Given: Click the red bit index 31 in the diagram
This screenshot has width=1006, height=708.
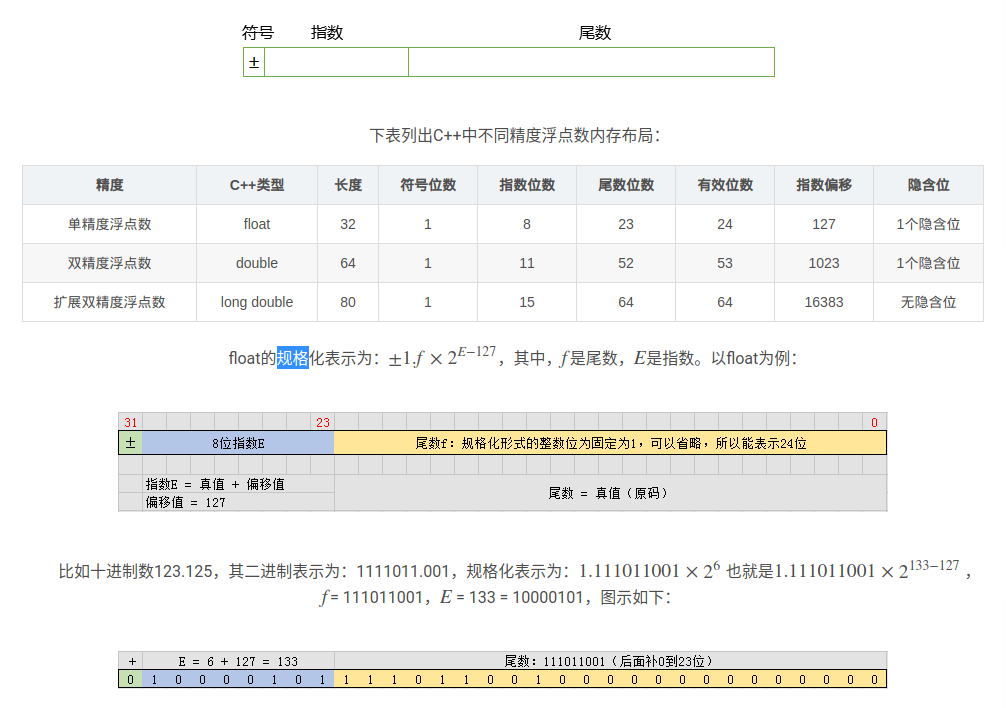Looking at the screenshot, I should click(x=131, y=423).
